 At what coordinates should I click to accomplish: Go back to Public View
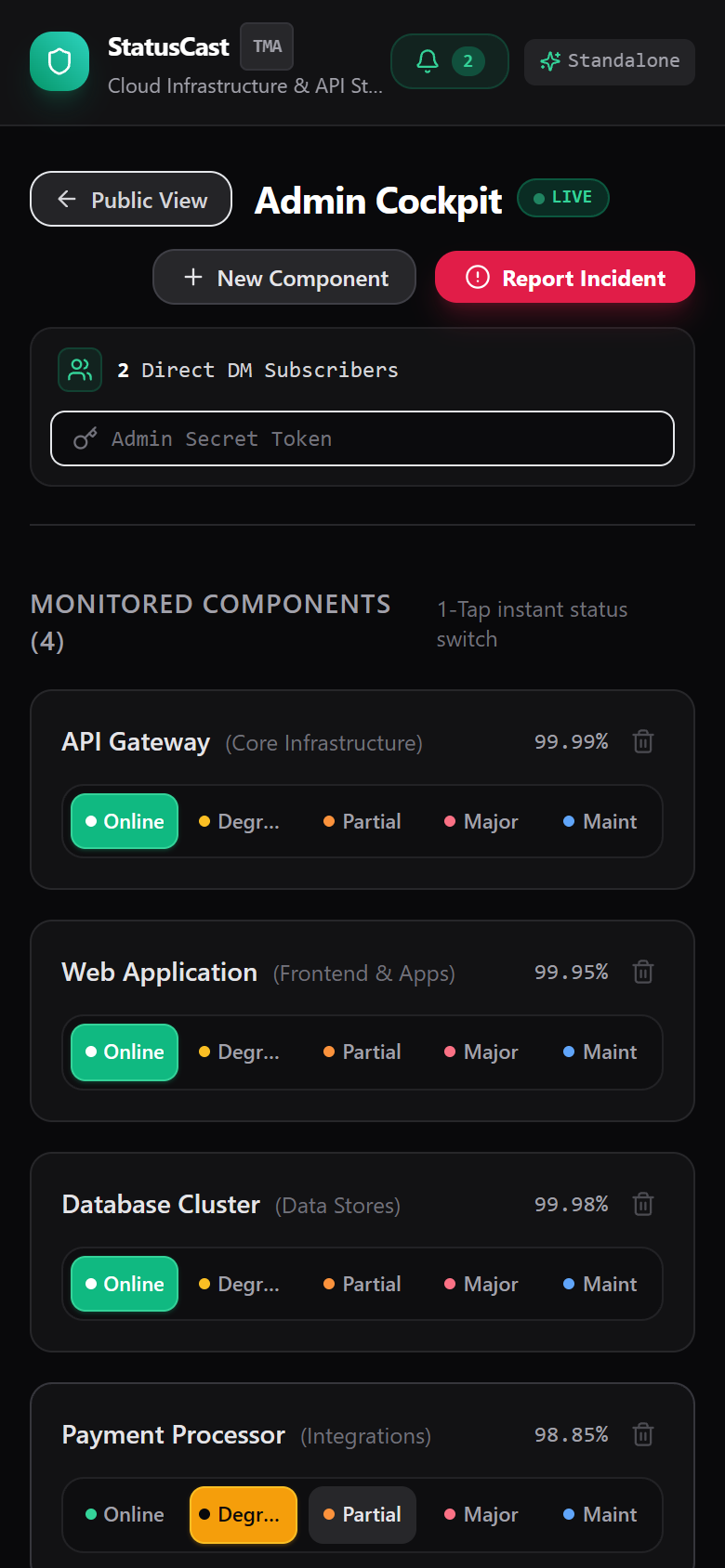(131, 199)
